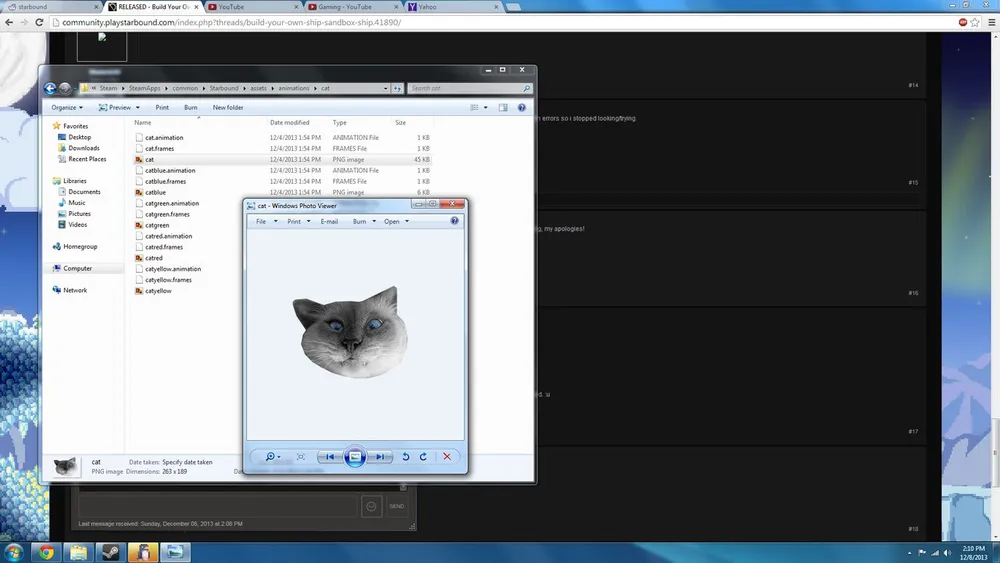
Task: Open the Steam icon on taskbar
Action: [111, 551]
